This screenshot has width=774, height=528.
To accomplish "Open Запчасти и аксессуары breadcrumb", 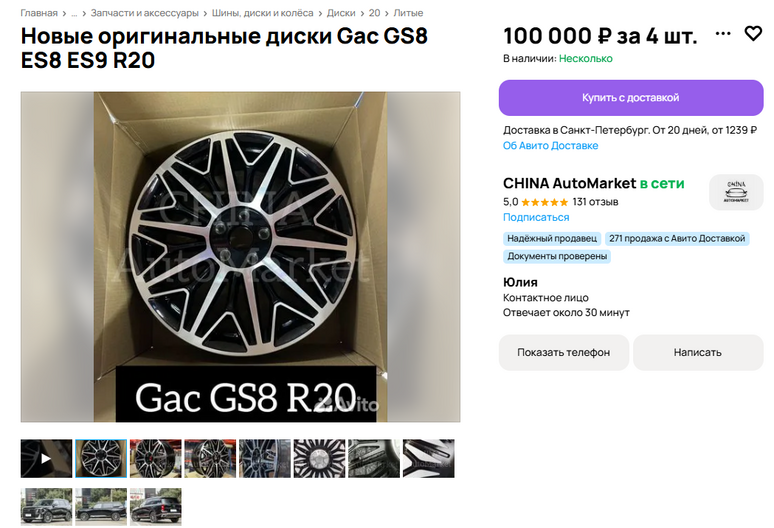I will click(145, 13).
